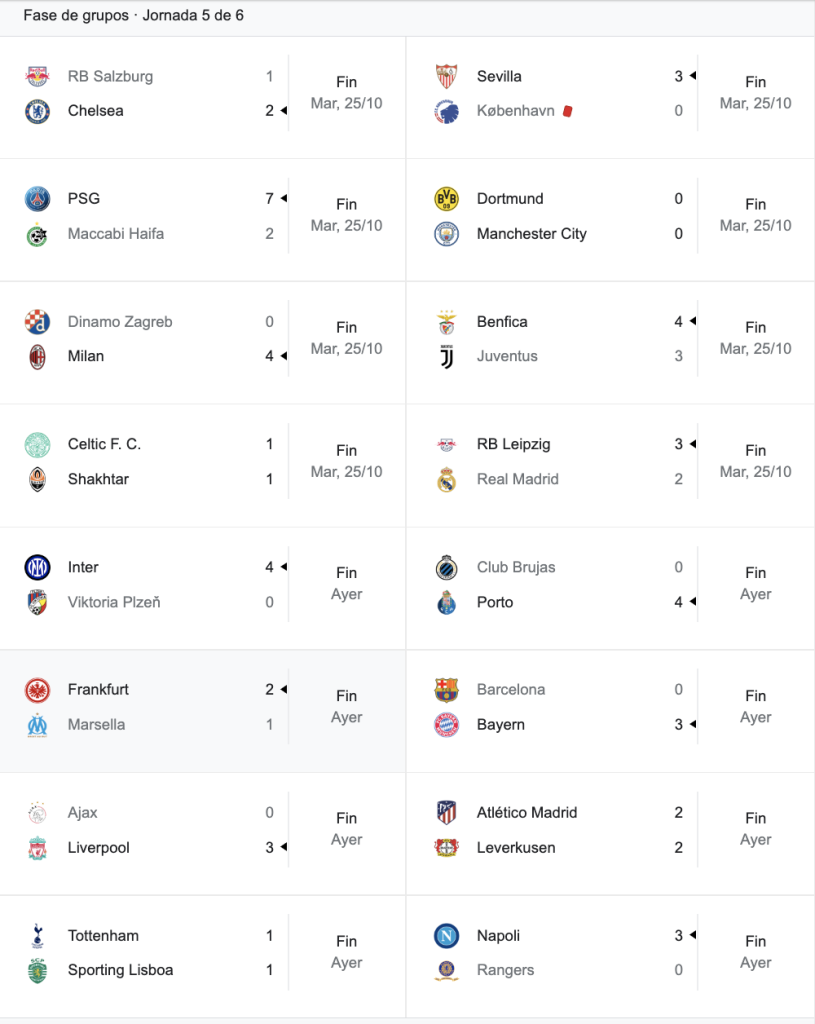
Task: Click the Real Madrid crest
Action: 447,479
